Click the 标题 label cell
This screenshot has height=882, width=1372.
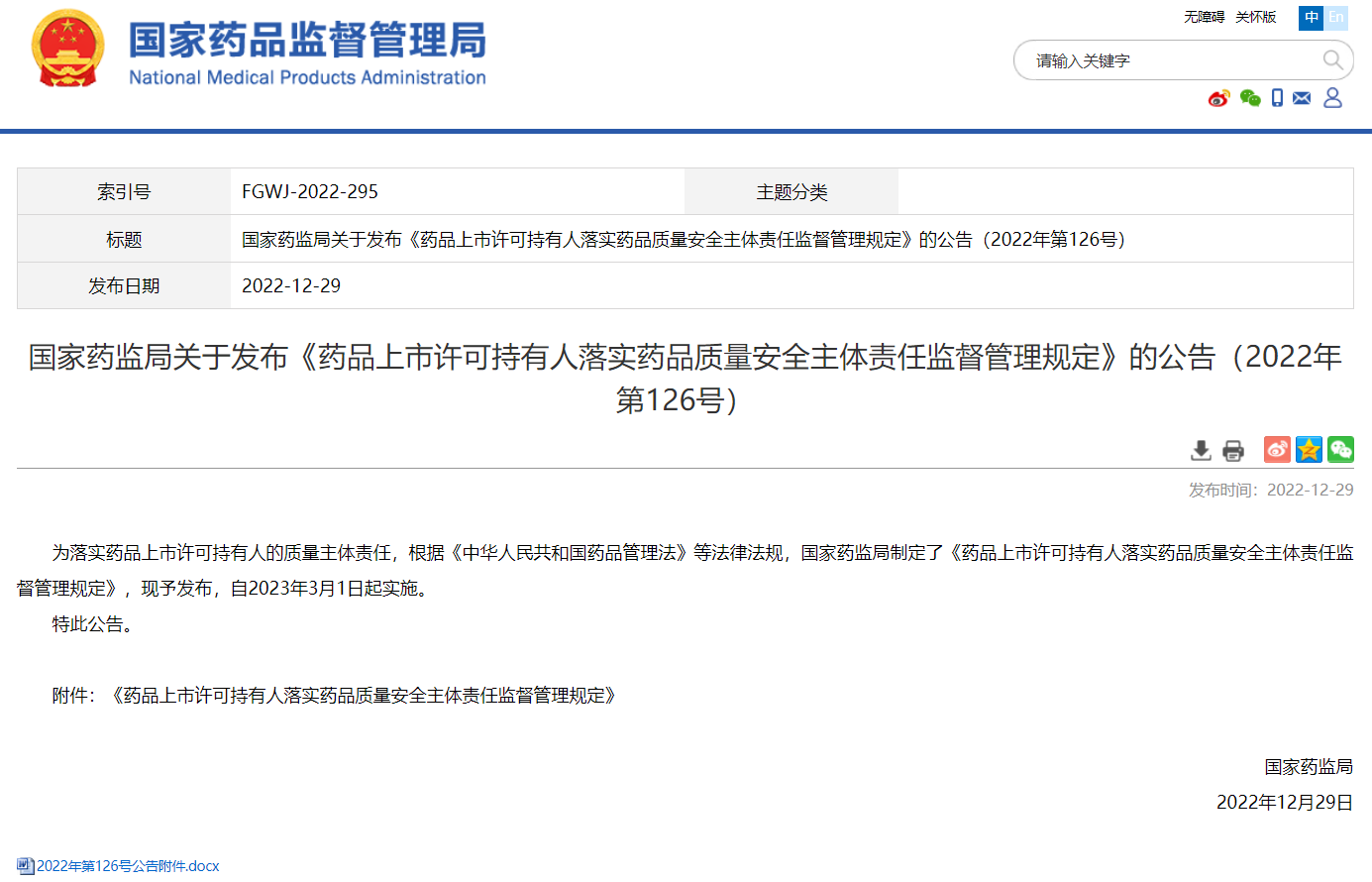click(x=124, y=239)
